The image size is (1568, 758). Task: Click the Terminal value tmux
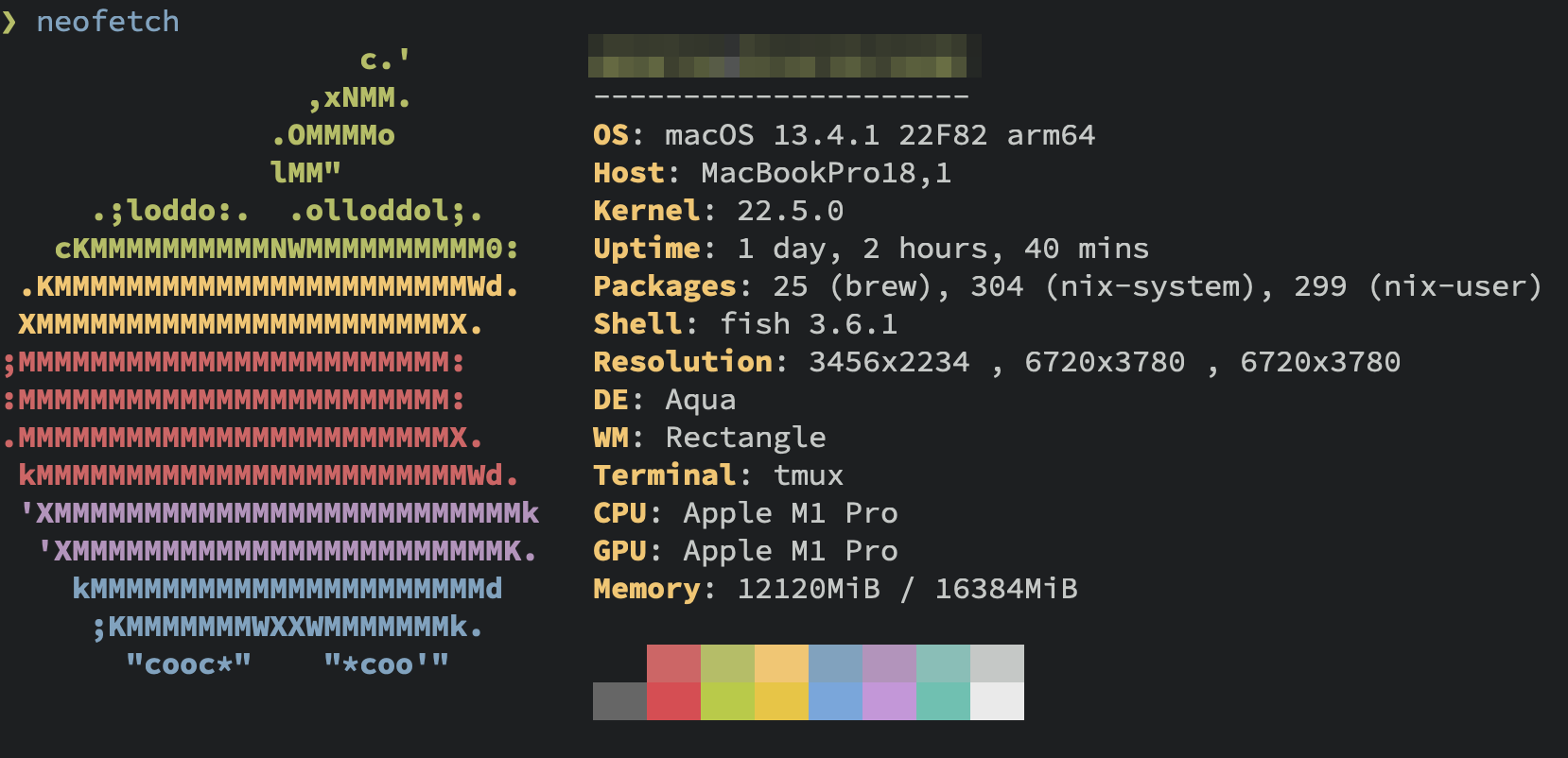click(809, 475)
